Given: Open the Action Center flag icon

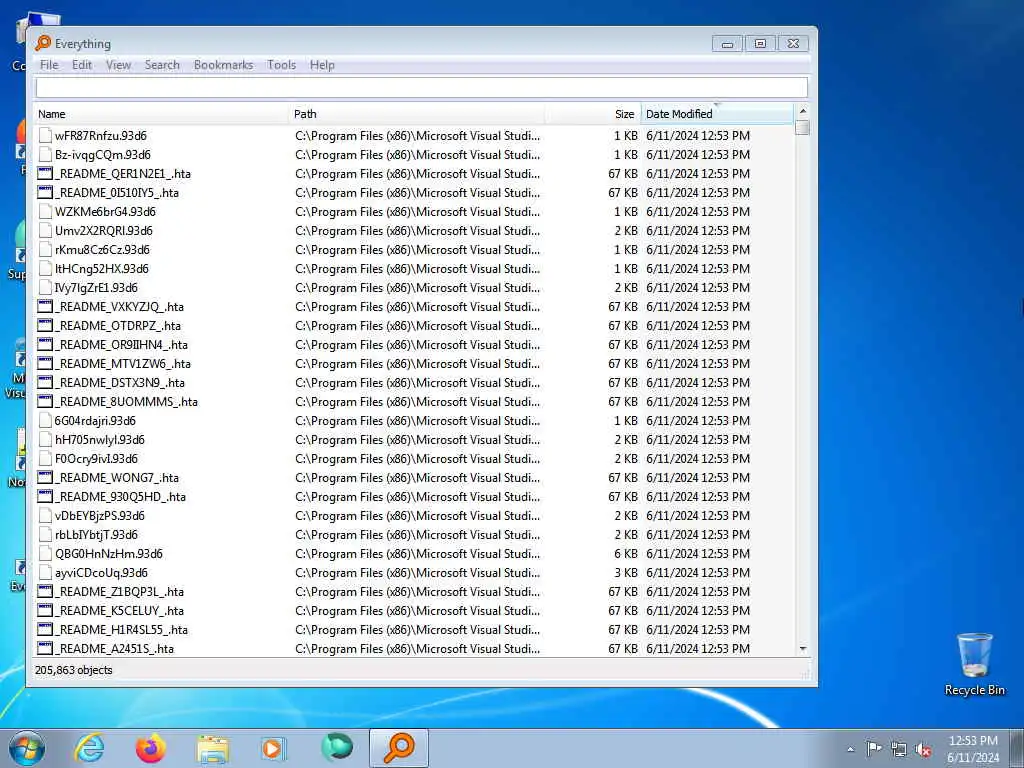Looking at the screenshot, I should pos(873,749).
